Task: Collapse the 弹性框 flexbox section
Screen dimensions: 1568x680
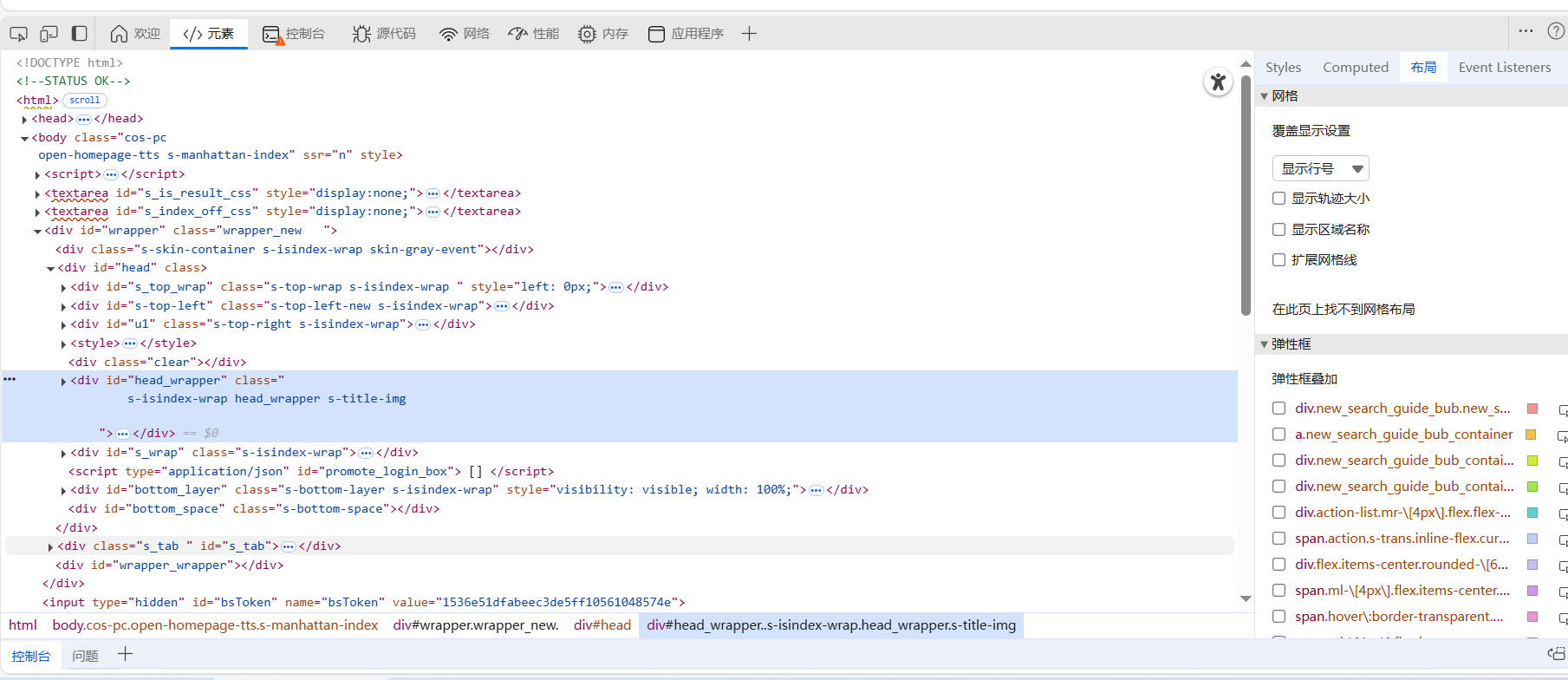Action: point(1265,344)
